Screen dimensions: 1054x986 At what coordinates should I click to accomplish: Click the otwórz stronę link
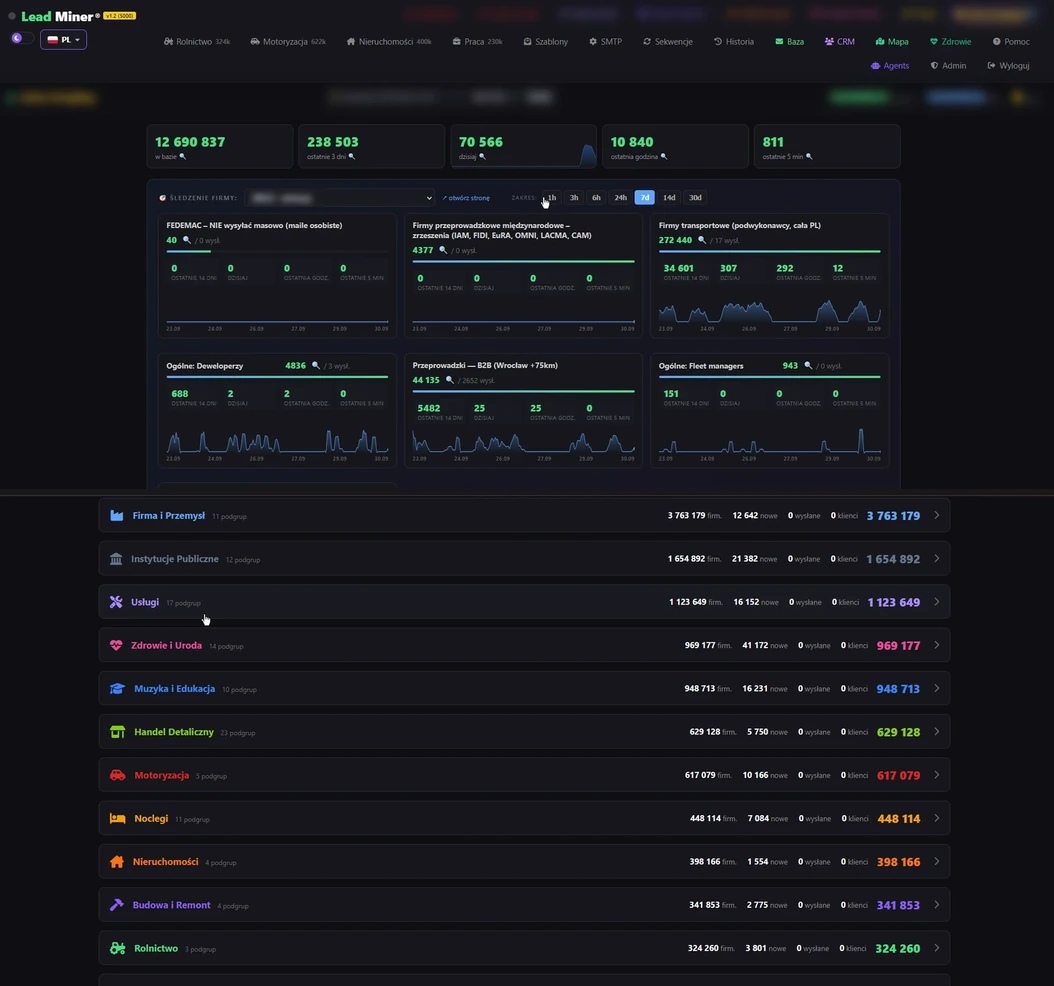point(466,198)
